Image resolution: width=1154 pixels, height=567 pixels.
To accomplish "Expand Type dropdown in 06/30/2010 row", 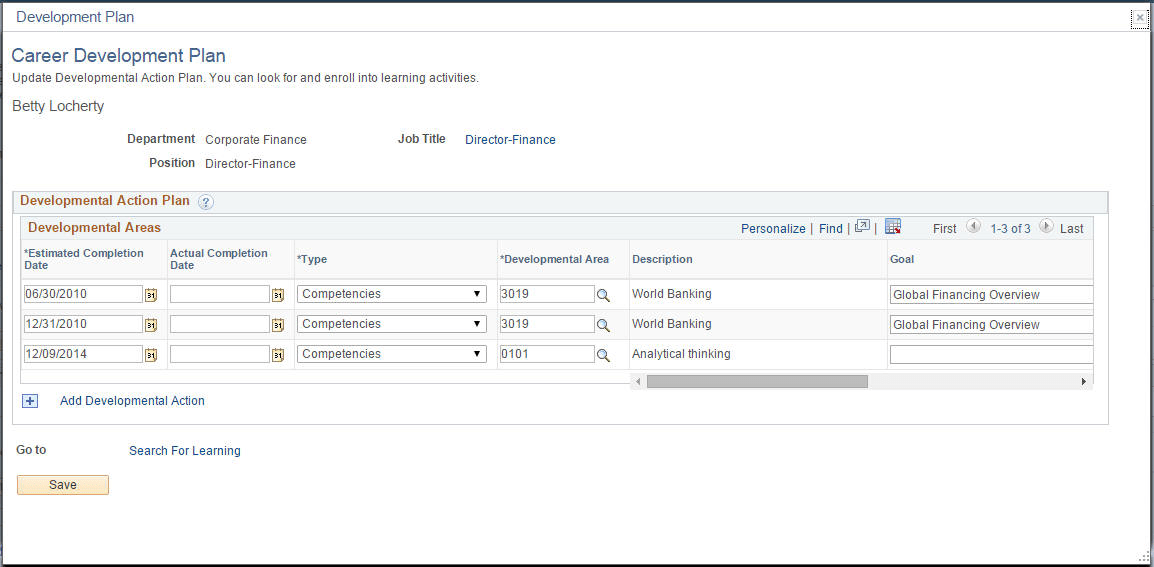I will click(392, 294).
